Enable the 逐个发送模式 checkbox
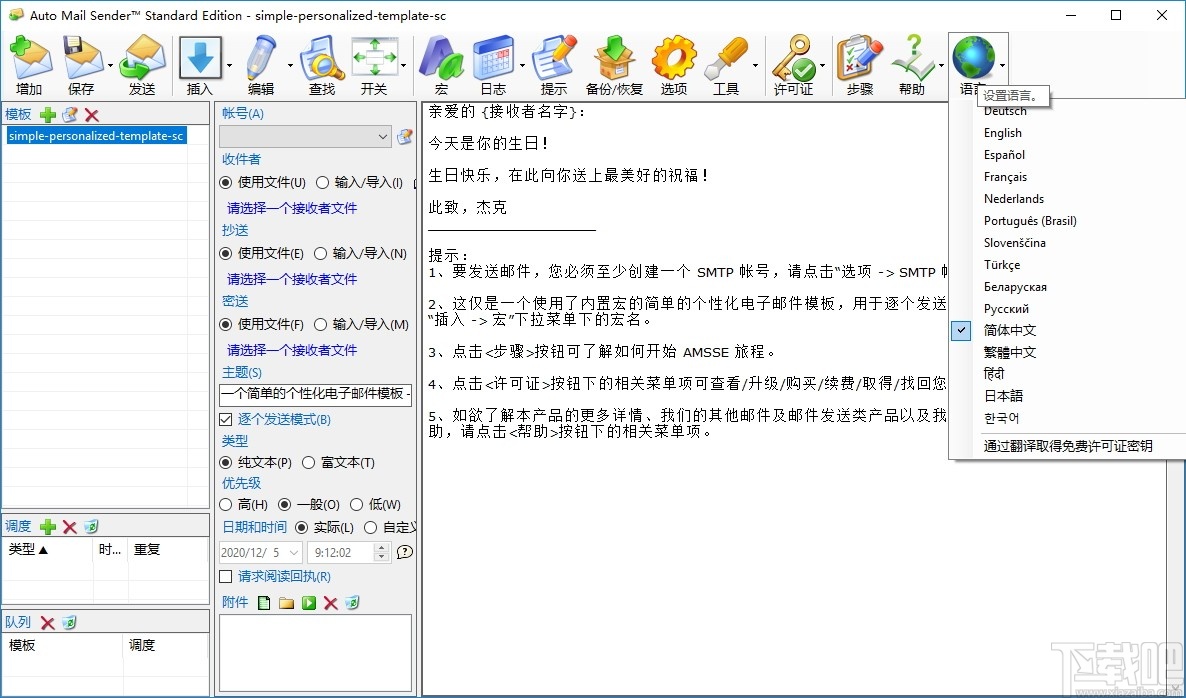Screen dimensions: 1186x698 tap(227, 419)
